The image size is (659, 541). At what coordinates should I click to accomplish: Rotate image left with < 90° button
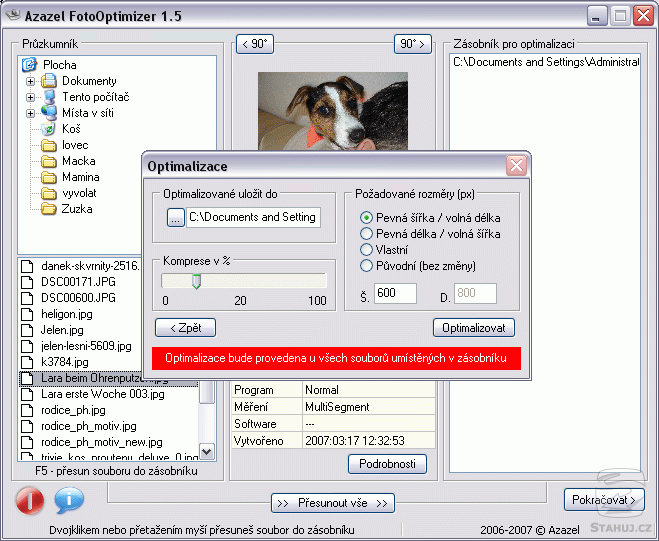point(255,44)
